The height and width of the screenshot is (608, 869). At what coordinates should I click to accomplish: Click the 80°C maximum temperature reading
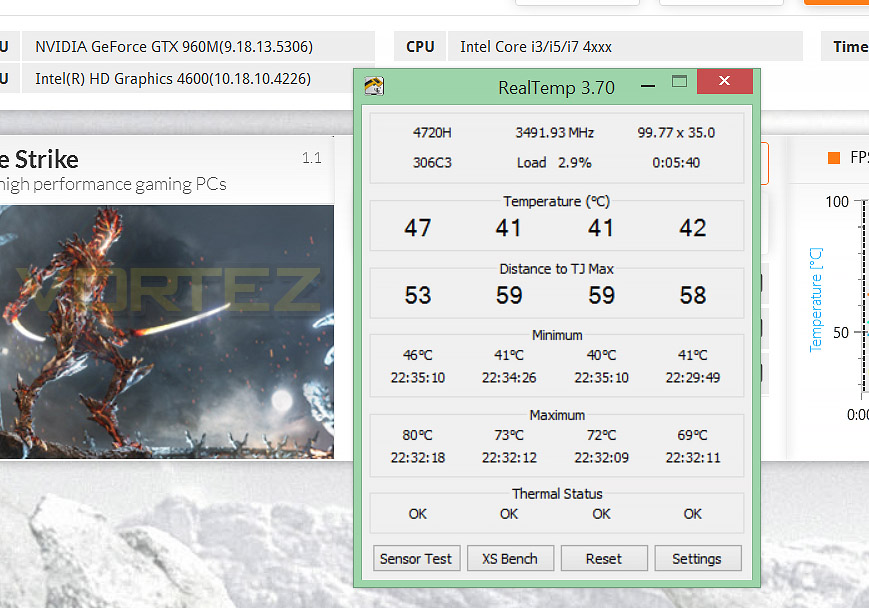(x=417, y=435)
